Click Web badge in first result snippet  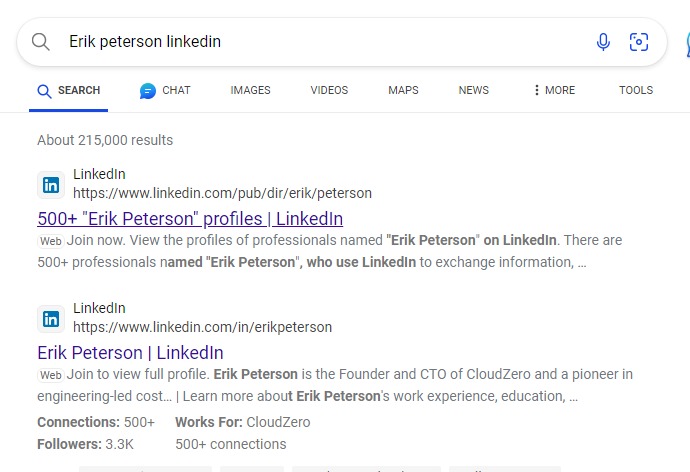coord(51,241)
